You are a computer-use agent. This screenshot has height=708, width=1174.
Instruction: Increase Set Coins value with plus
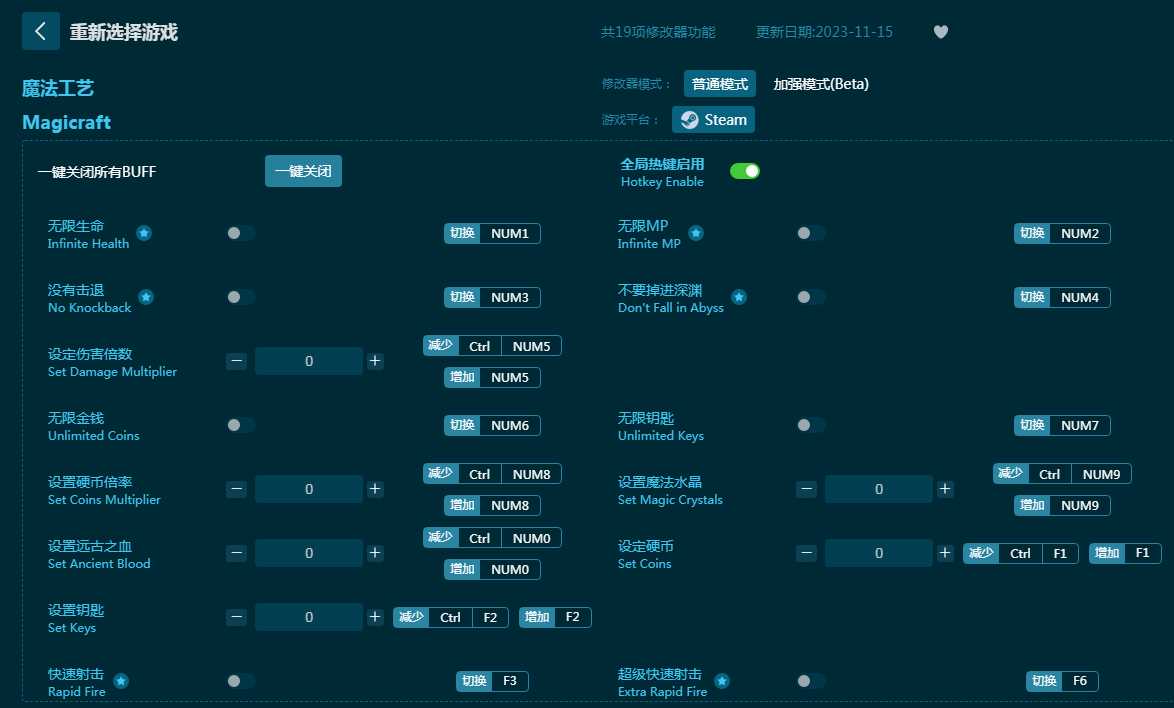[945, 553]
